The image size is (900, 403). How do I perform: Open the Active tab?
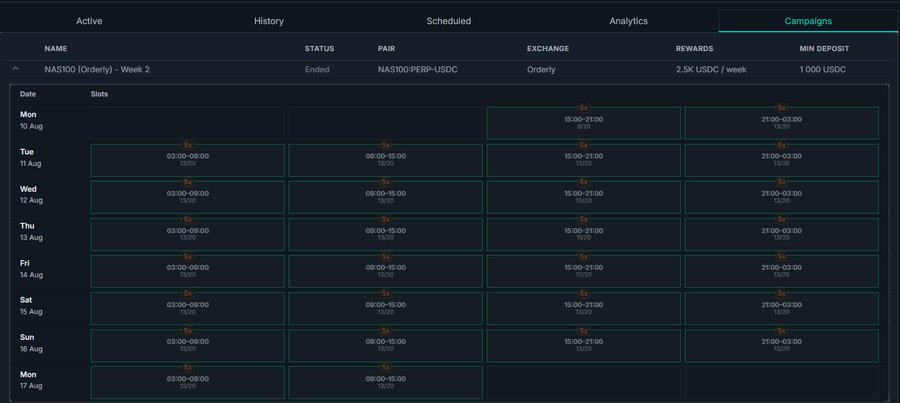(x=89, y=21)
